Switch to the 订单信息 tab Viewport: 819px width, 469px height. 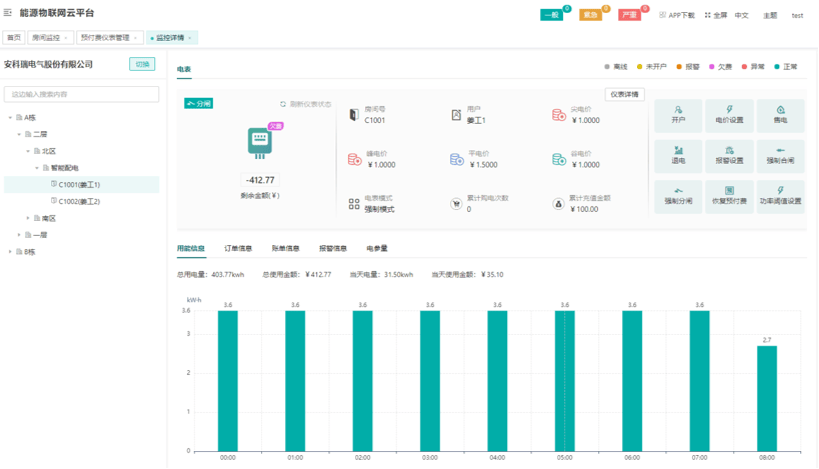(x=237, y=248)
